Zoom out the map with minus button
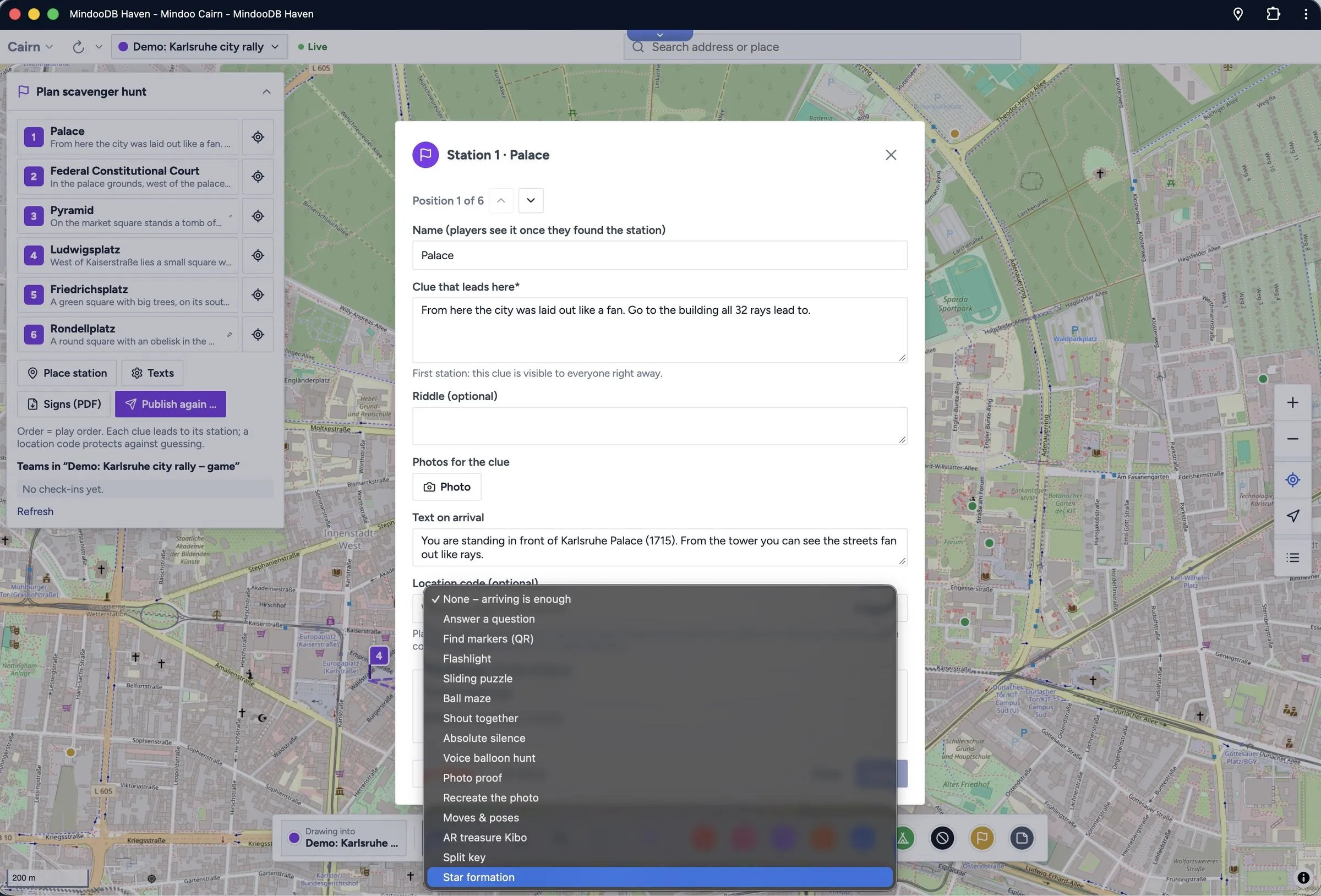Screen dimensions: 1321x896 1292,439
